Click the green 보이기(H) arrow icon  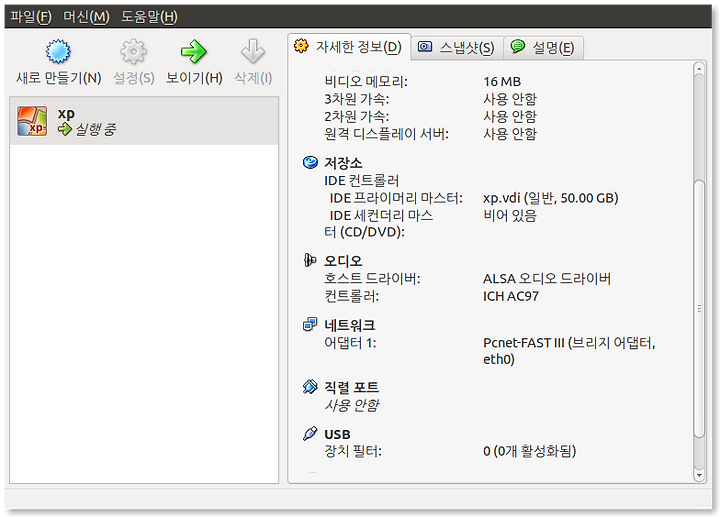coord(194,51)
